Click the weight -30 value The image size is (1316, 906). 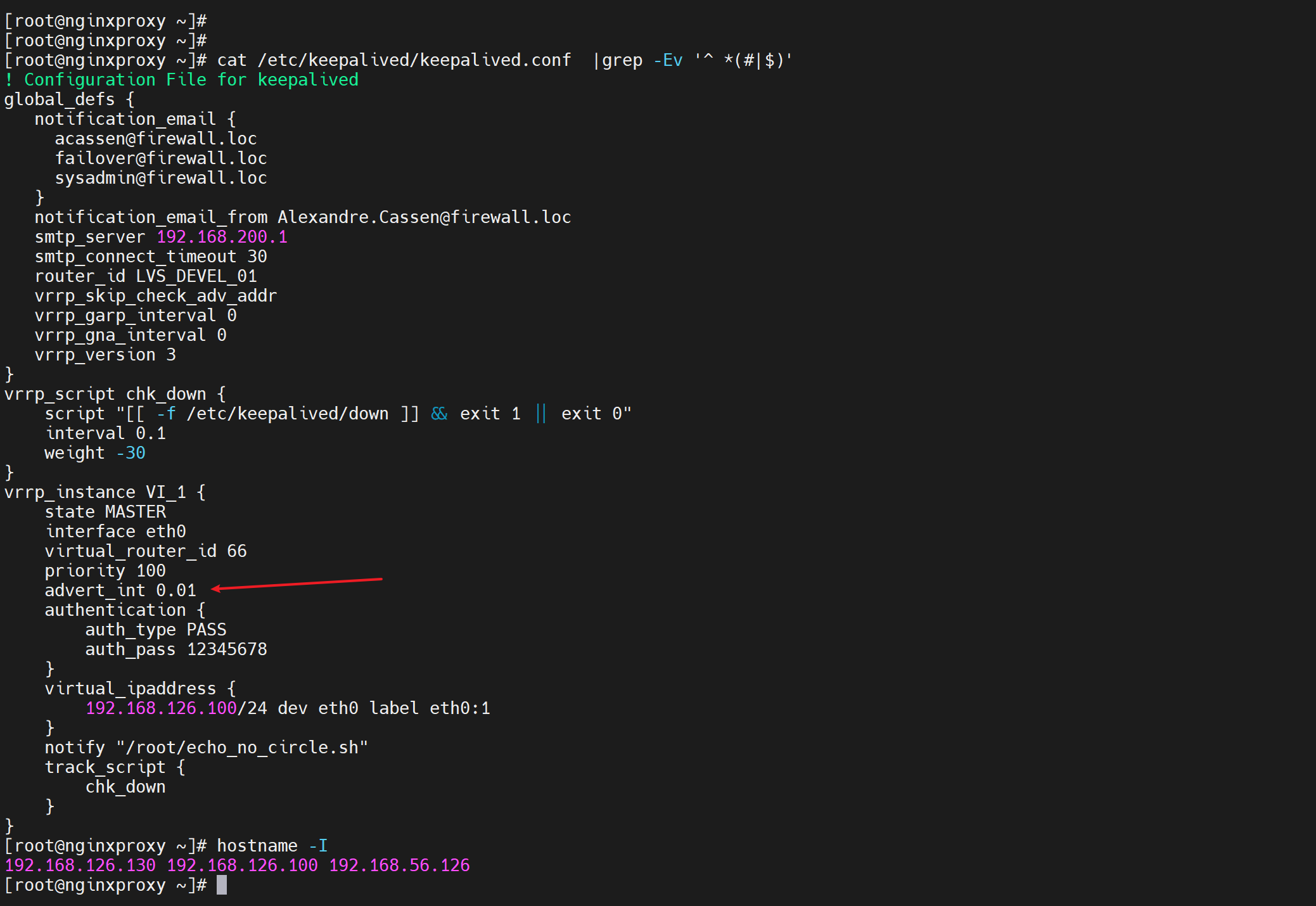(131, 453)
